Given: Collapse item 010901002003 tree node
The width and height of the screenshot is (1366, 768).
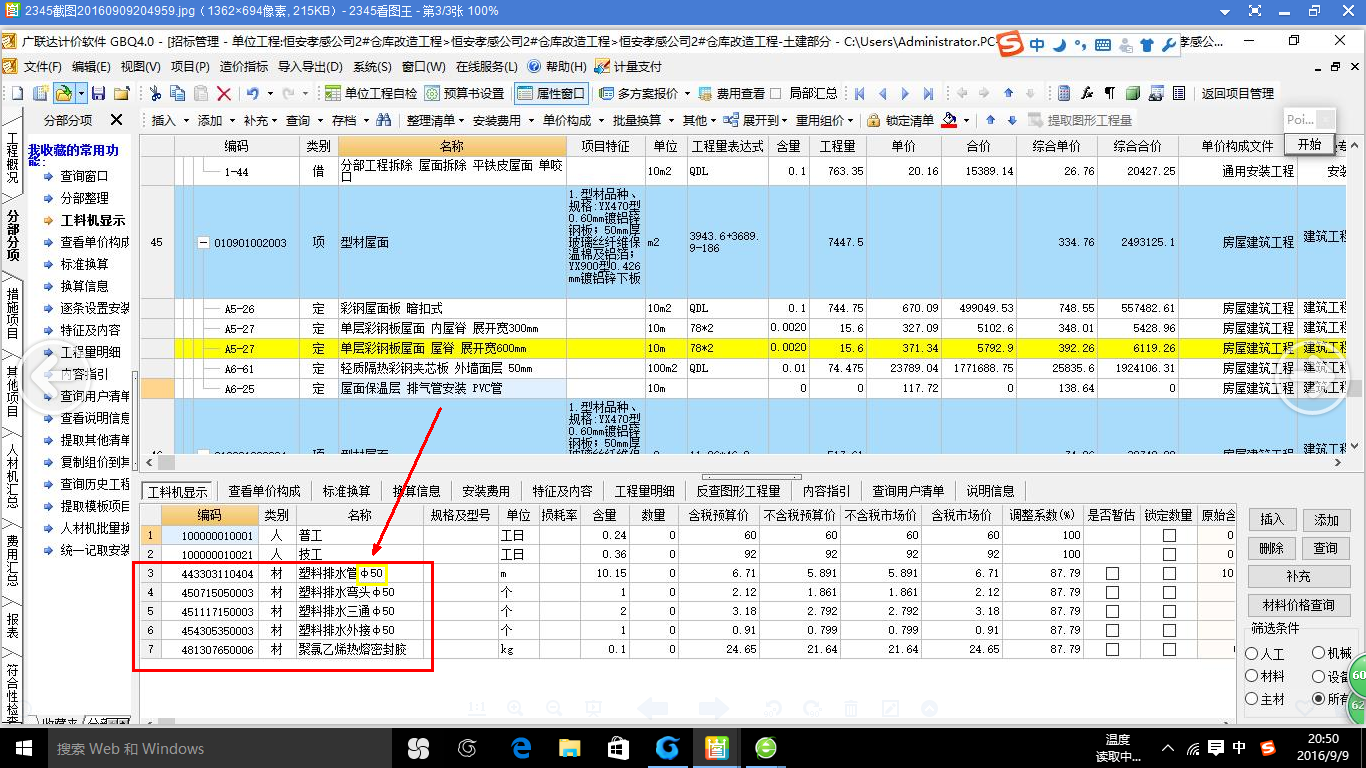Looking at the screenshot, I should 203,243.
